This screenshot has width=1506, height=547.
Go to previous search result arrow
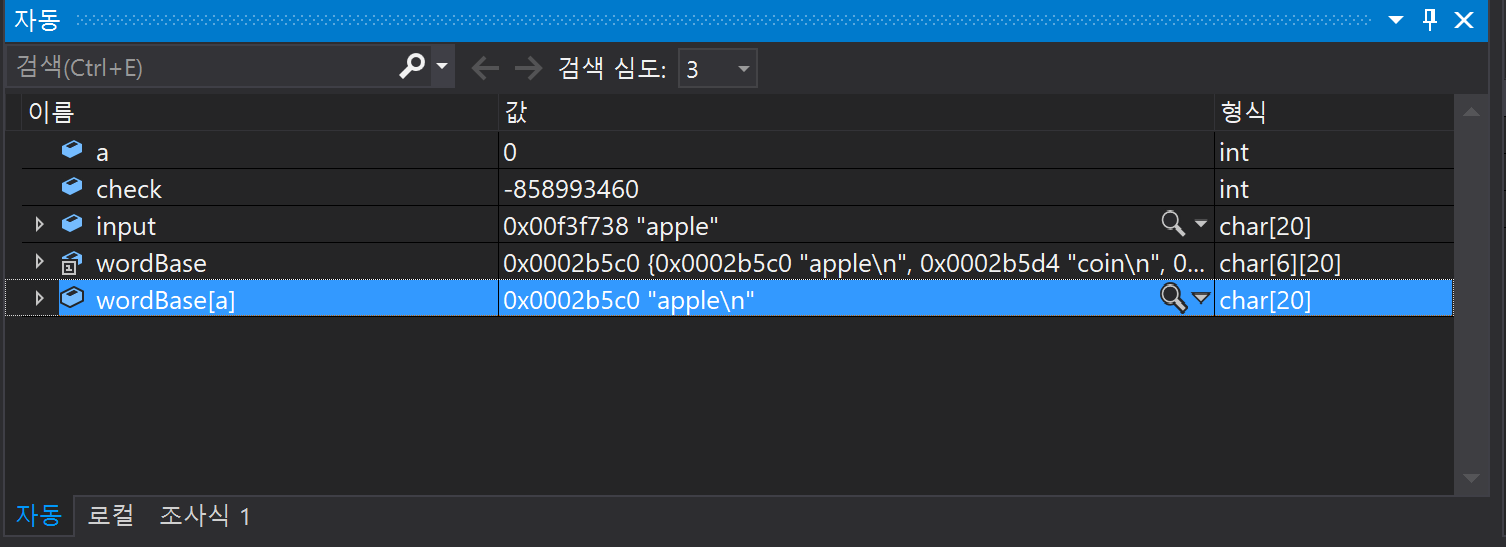click(485, 68)
